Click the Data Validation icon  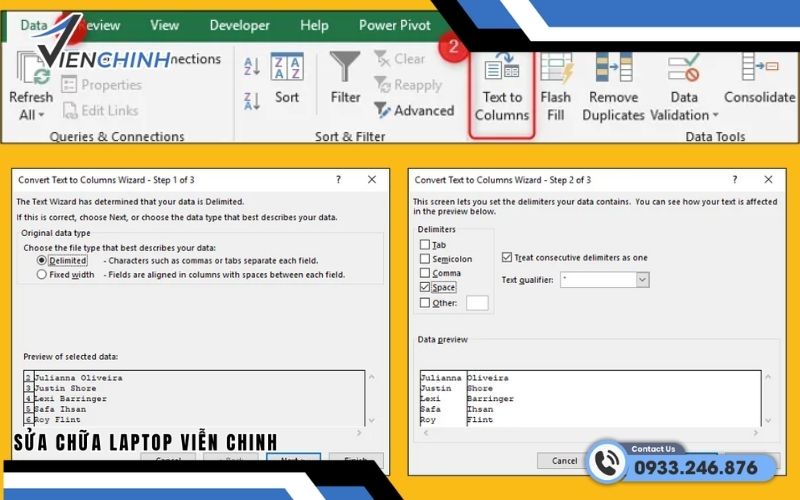point(684,68)
